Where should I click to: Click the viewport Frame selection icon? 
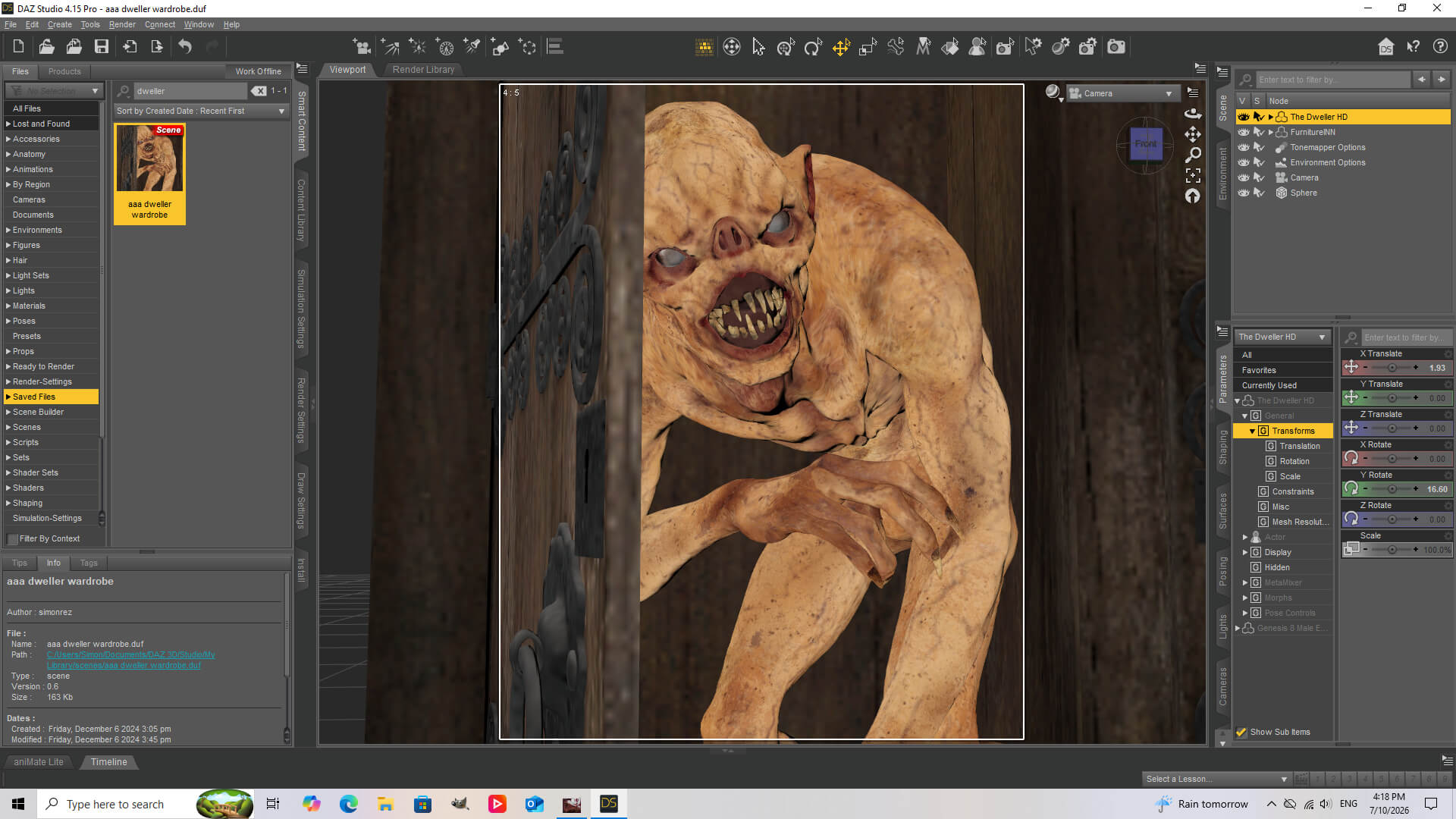1193,175
